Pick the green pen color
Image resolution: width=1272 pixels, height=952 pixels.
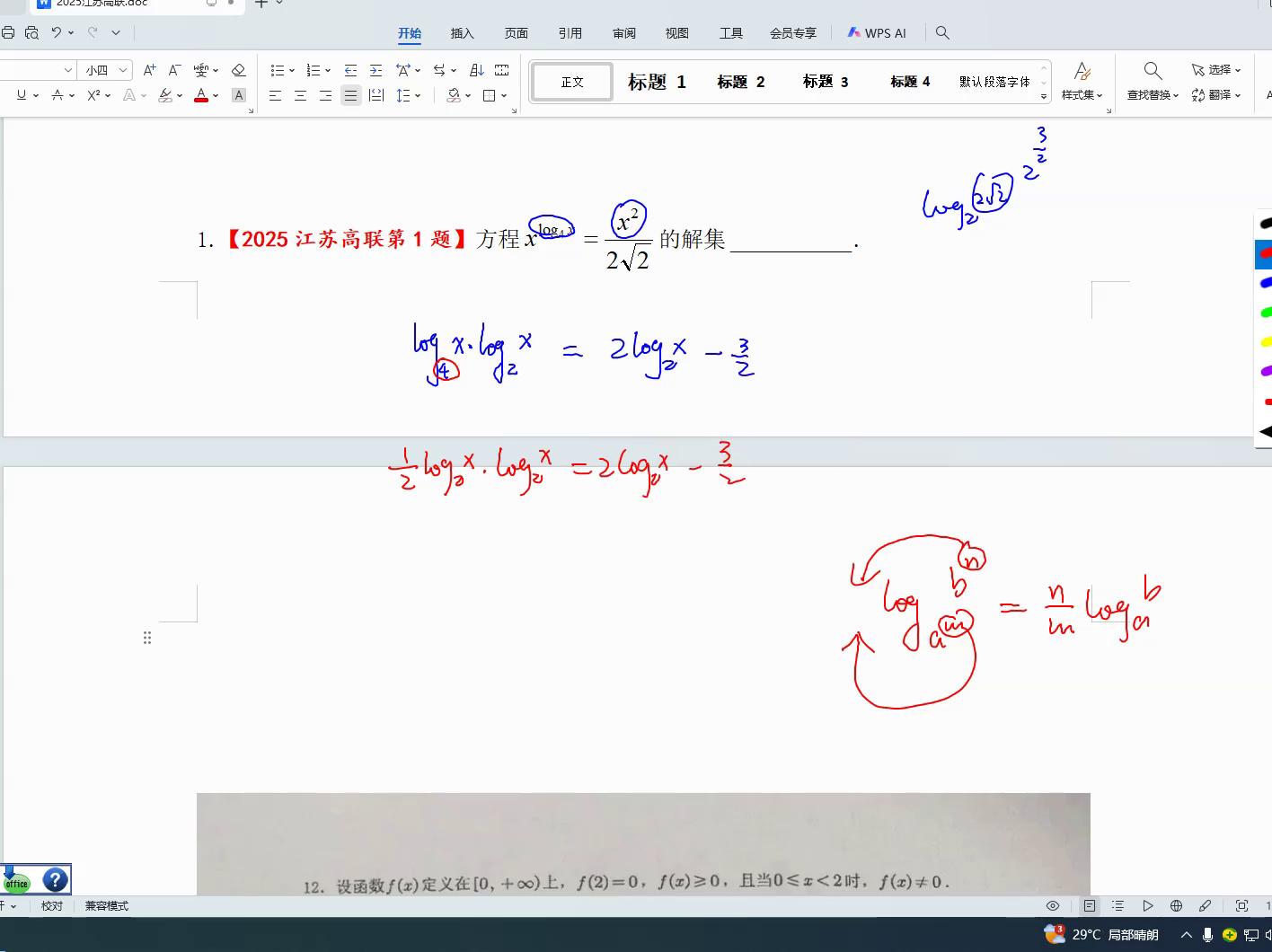(x=1265, y=313)
